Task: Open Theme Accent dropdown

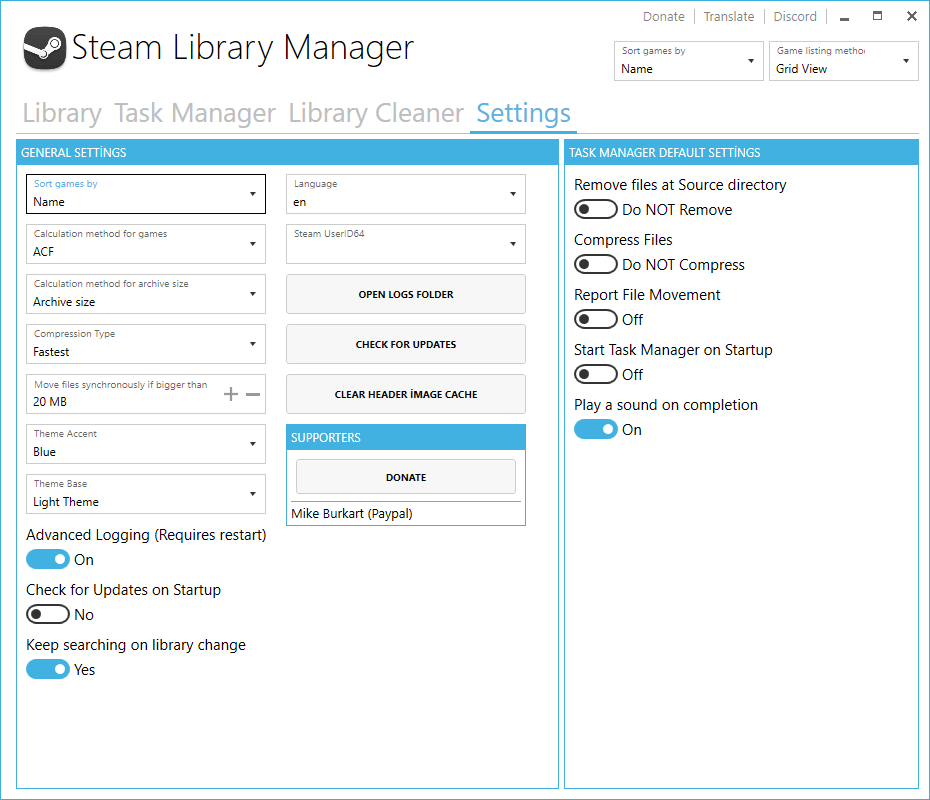Action: click(x=146, y=444)
